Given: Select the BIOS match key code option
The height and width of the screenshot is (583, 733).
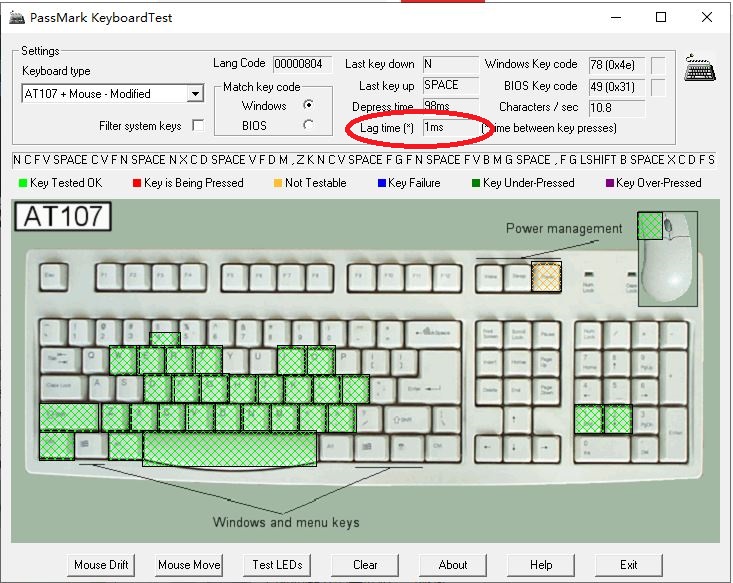Looking at the screenshot, I should coord(308,125).
